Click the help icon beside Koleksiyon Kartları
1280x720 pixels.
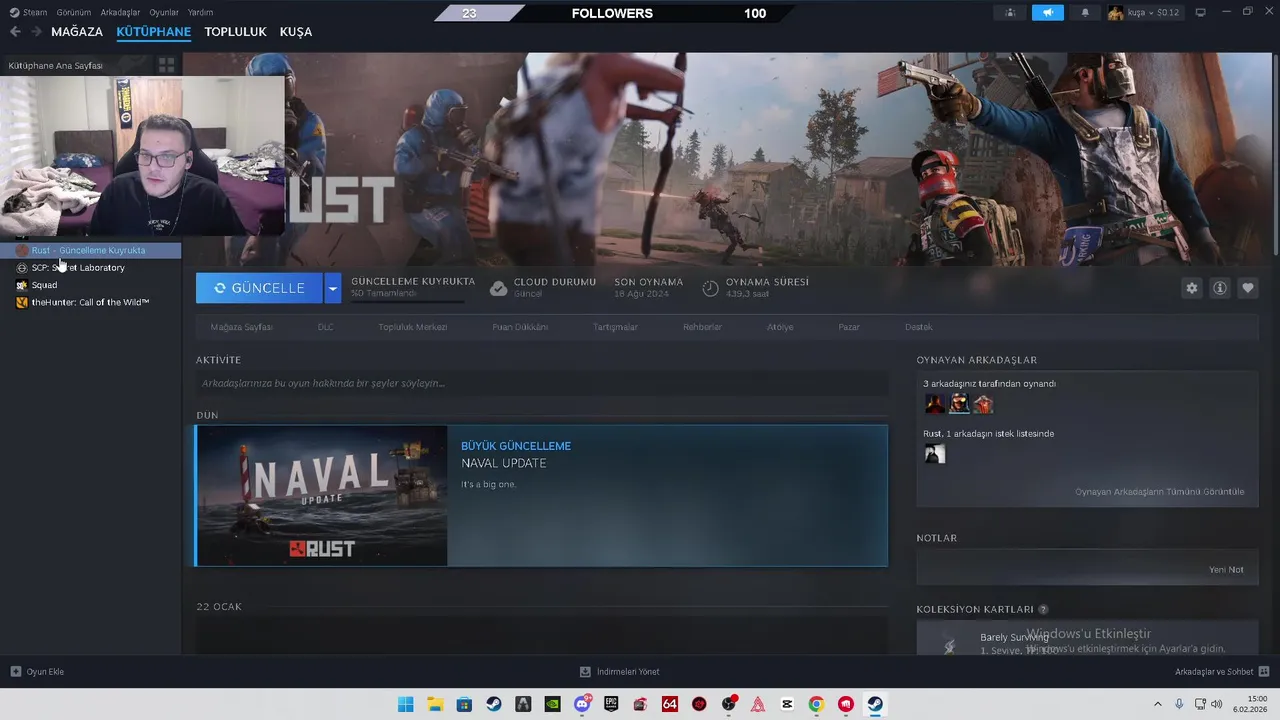[1043, 609]
